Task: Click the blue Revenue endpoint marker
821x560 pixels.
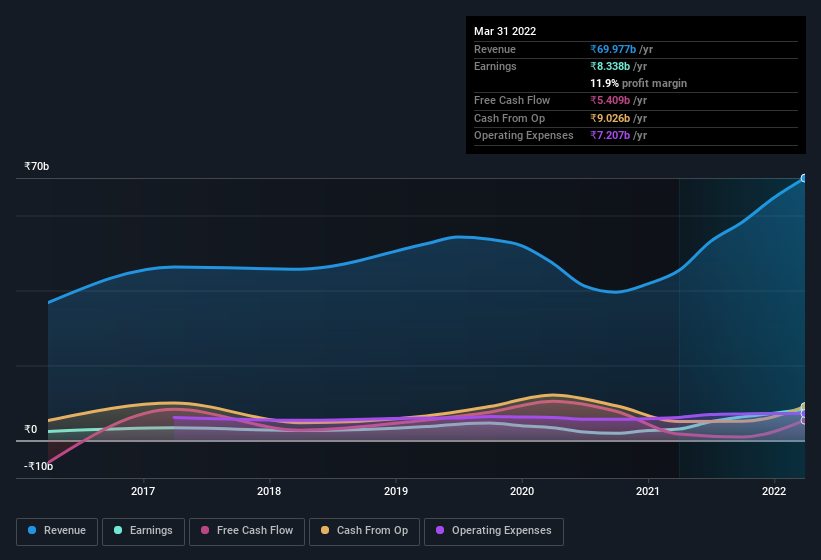Action: coord(804,178)
